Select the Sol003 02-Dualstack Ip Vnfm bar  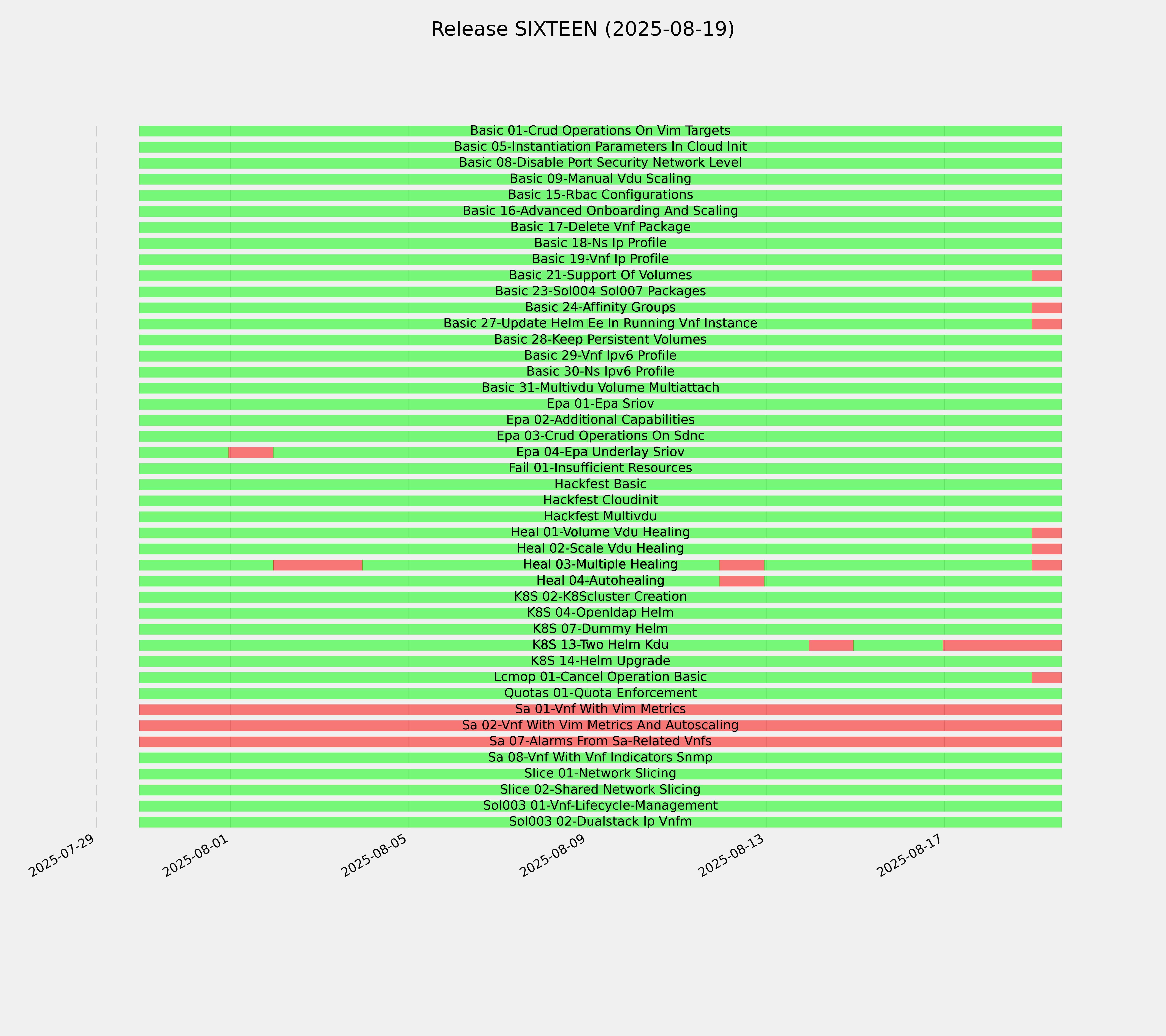(600, 822)
